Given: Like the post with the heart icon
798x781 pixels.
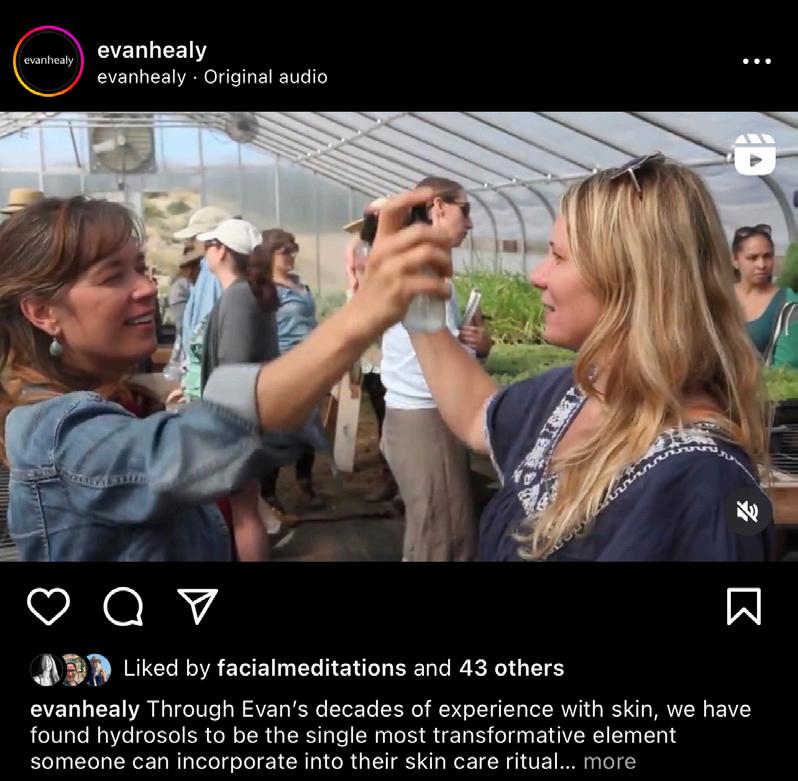Looking at the screenshot, I should pos(48,606).
